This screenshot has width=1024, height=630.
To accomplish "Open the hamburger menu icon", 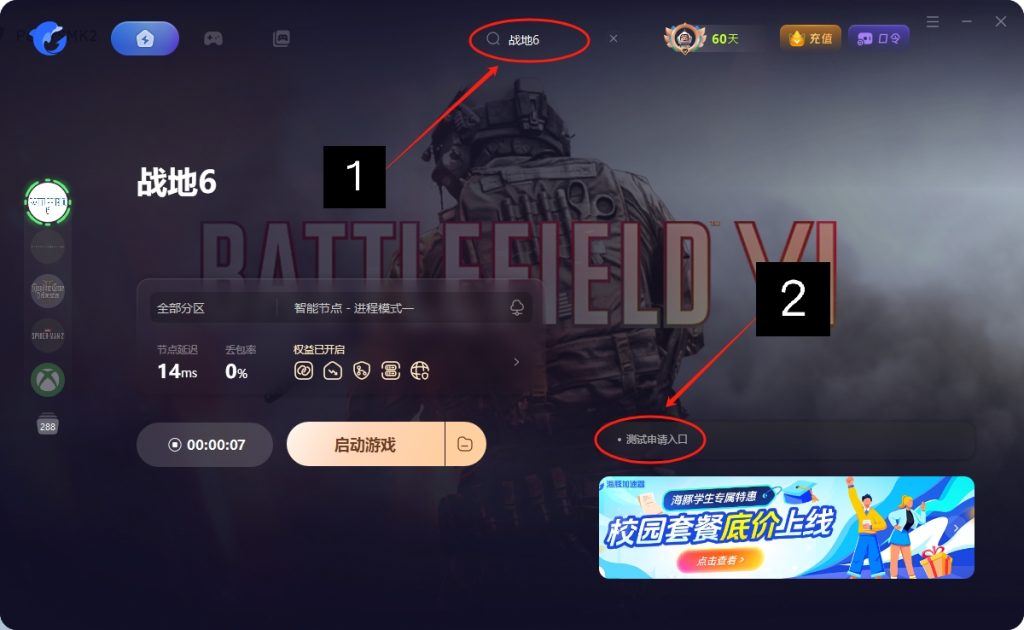I will [933, 22].
